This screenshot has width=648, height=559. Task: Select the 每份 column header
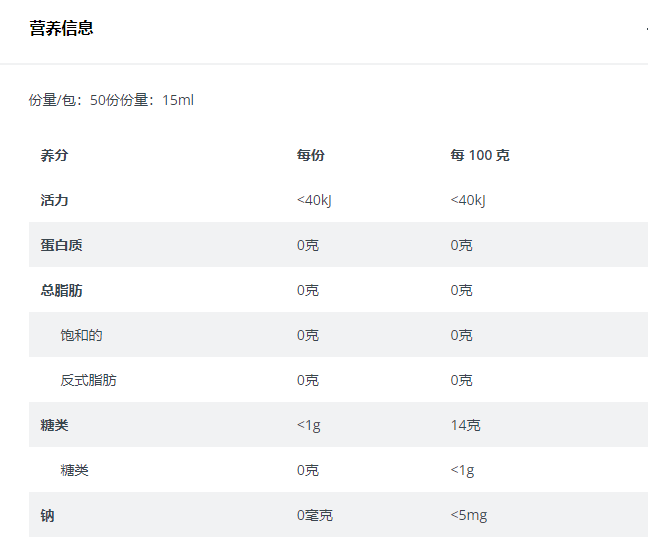310,155
